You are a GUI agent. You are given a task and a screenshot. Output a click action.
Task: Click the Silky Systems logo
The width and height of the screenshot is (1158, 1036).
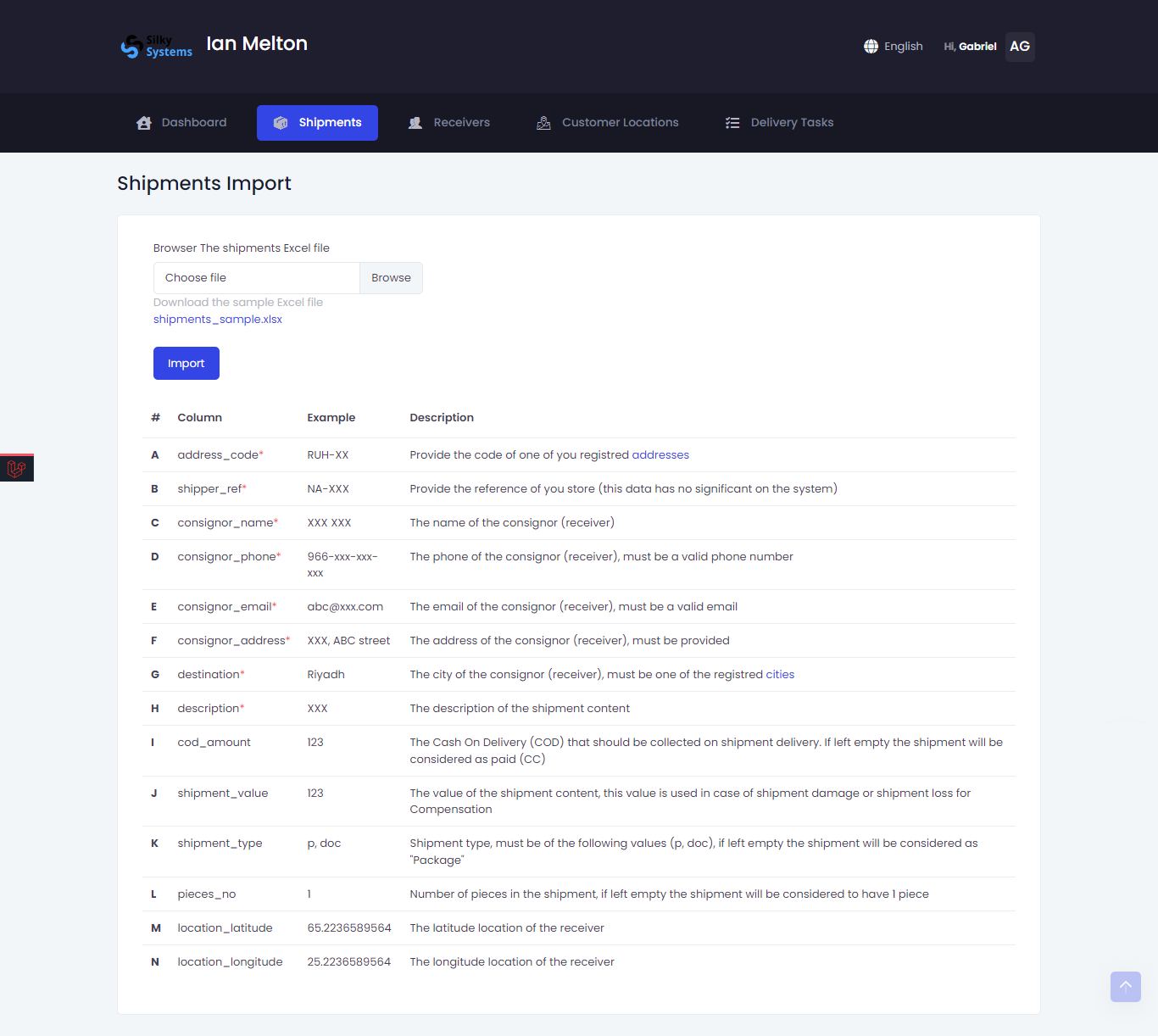(x=157, y=47)
